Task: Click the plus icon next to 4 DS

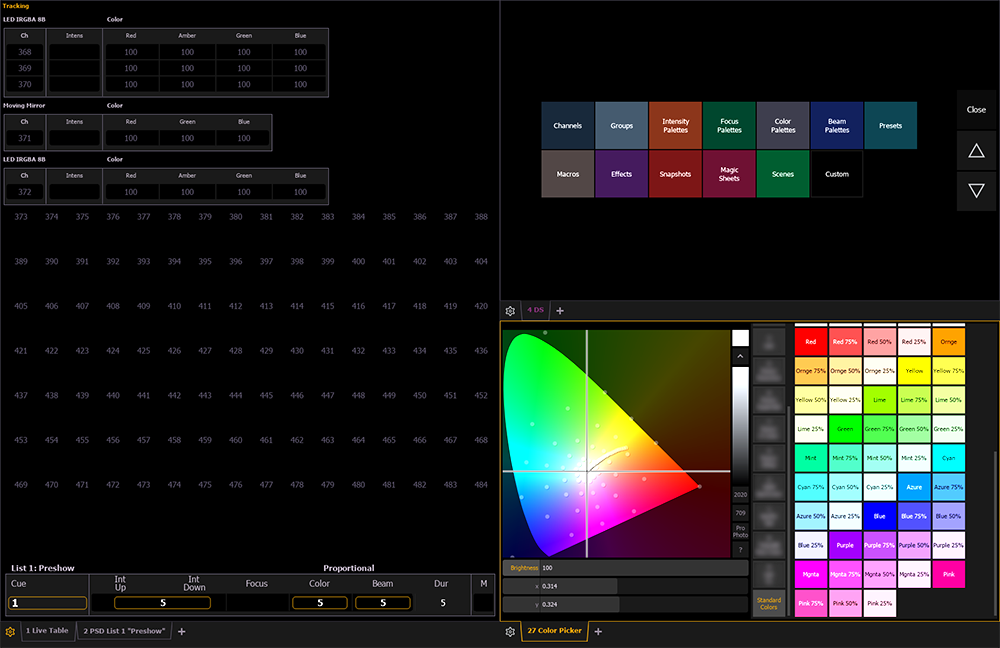Action: point(560,311)
